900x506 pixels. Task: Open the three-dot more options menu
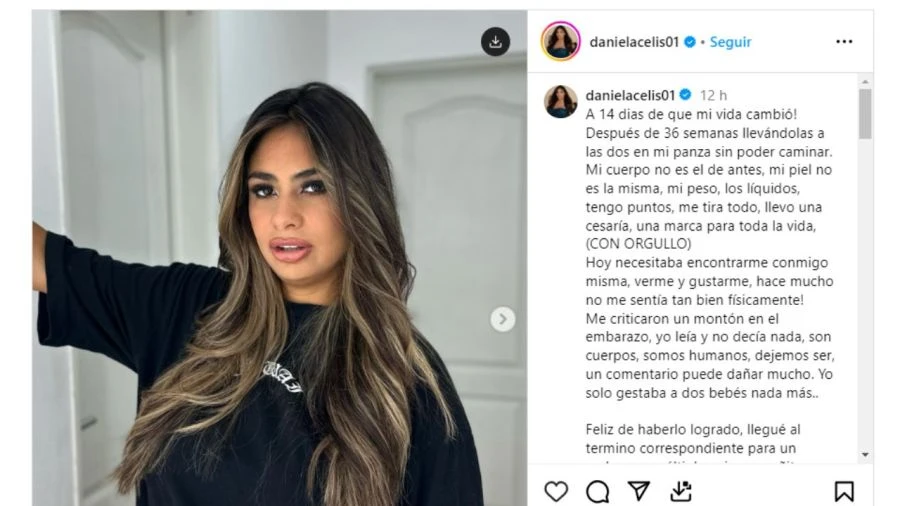tap(844, 42)
